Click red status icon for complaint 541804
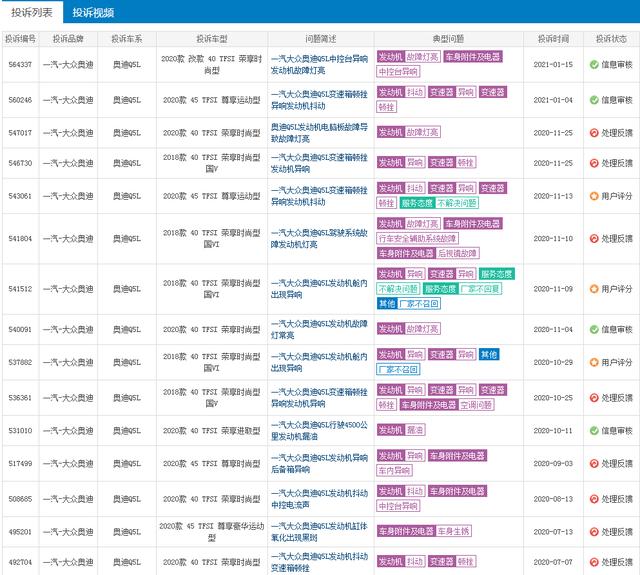Viewport: 640px width, 575px height. [594, 239]
